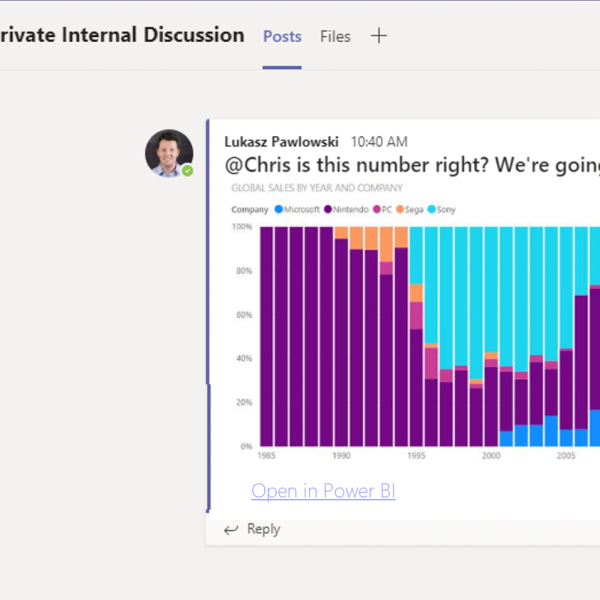Click the 1985 bar in chart

pos(266,336)
